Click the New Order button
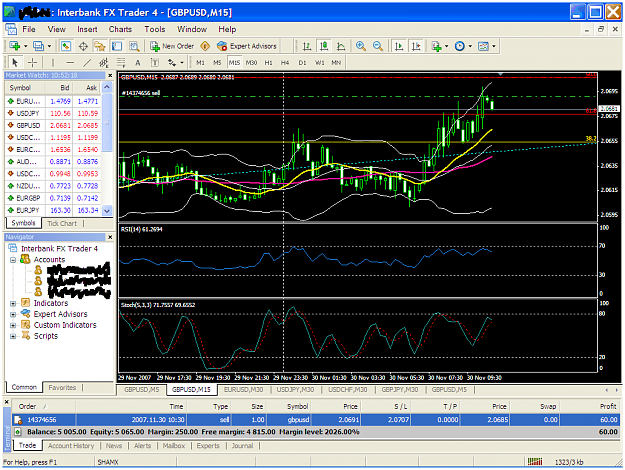This screenshot has width=625, height=470. (x=172, y=46)
